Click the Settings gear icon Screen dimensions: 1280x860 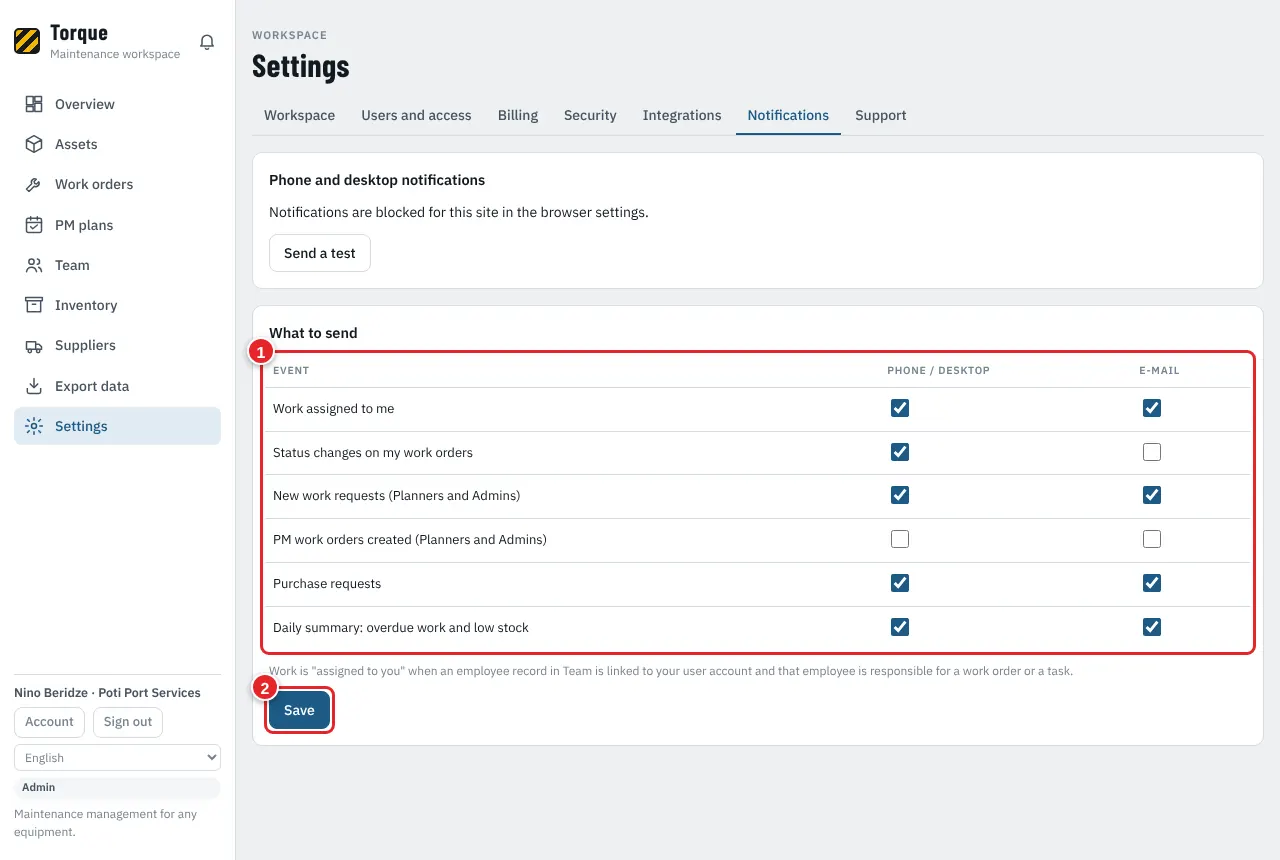pos(34,426)
